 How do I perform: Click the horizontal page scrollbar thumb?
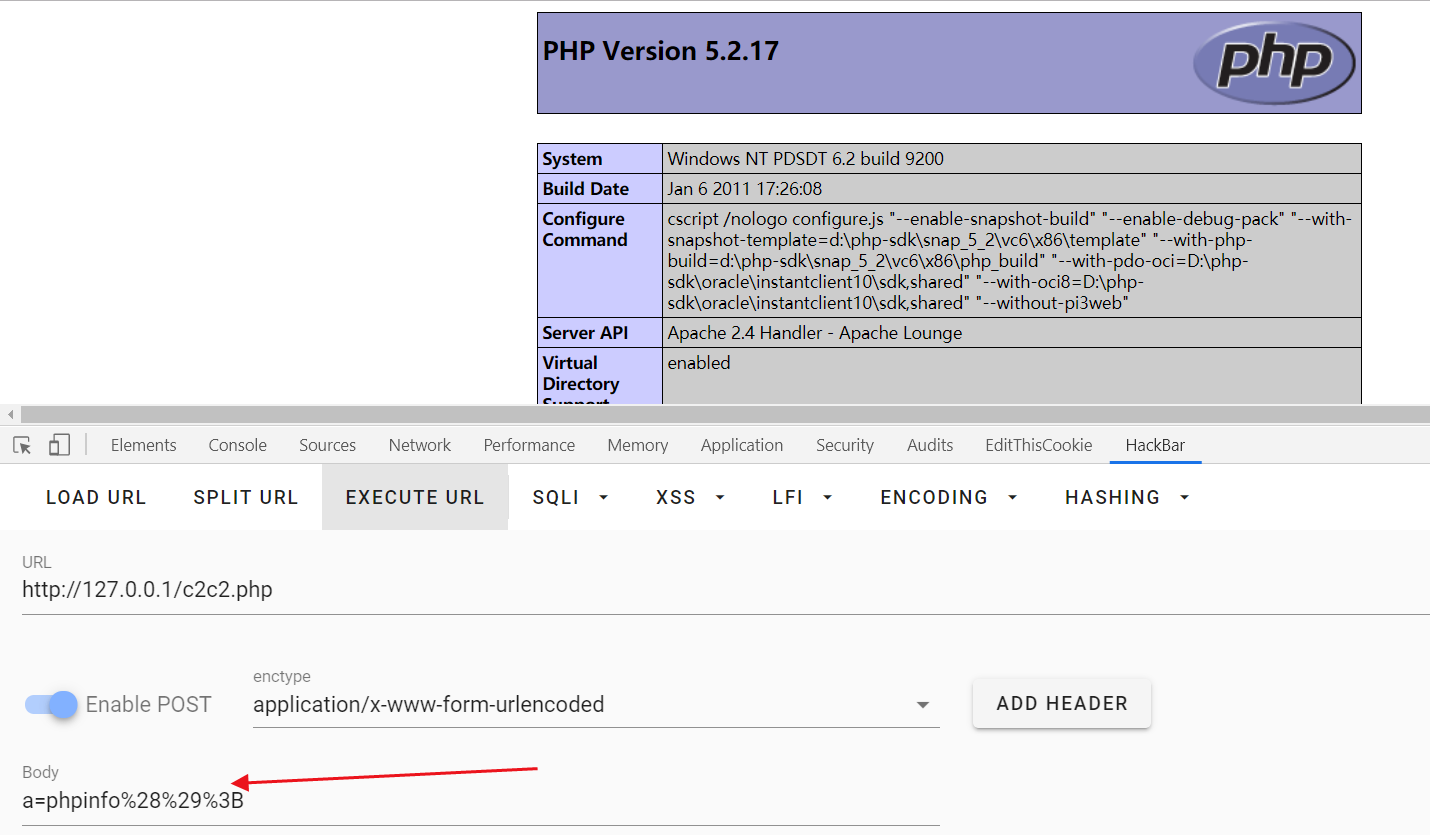coord(725,414)
